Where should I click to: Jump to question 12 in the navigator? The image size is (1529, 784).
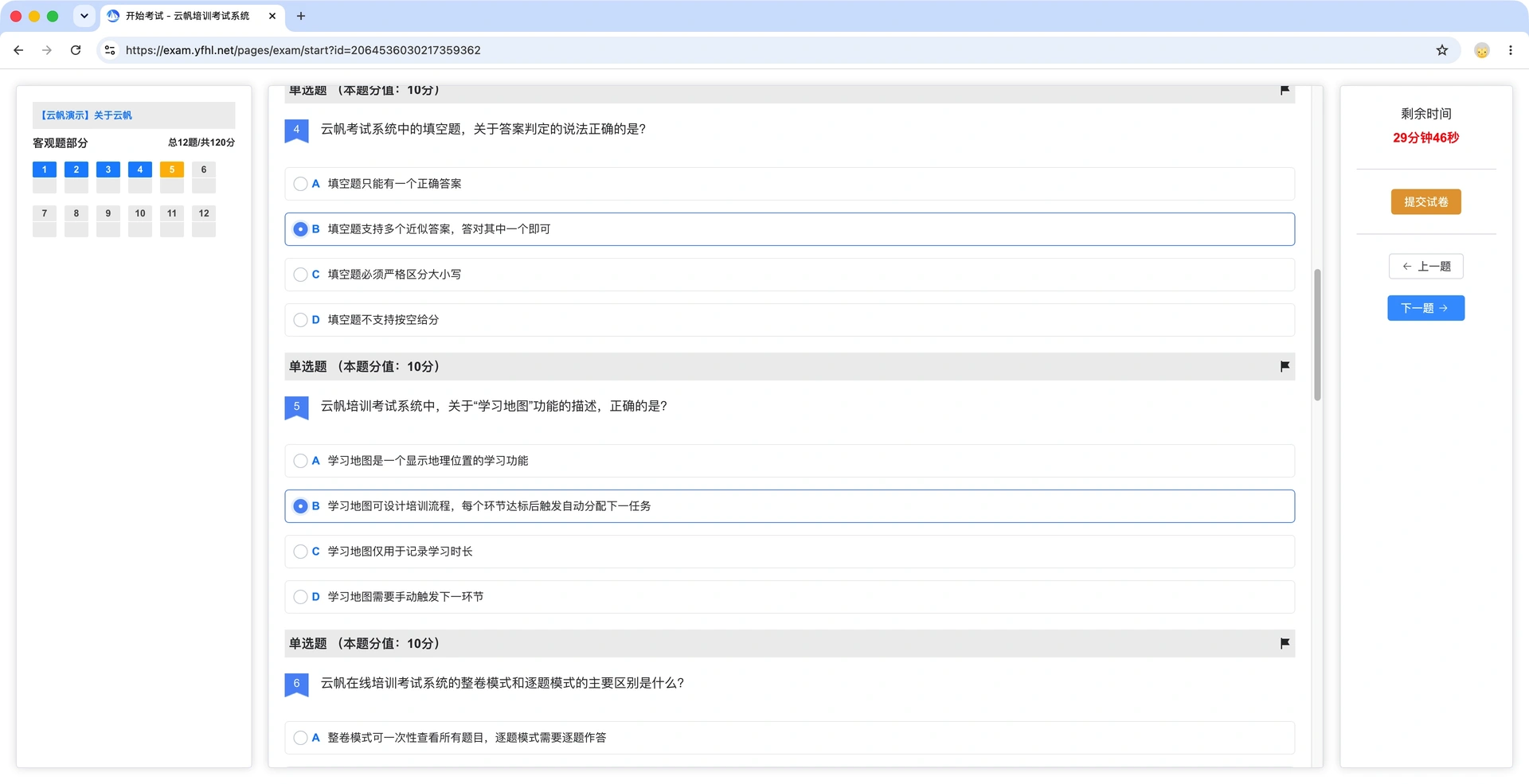[204, 220]
